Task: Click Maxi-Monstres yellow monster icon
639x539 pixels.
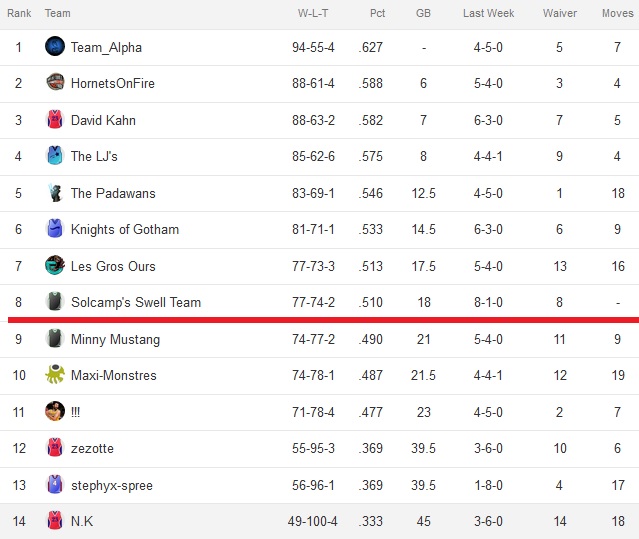Action: coord(55,374)
